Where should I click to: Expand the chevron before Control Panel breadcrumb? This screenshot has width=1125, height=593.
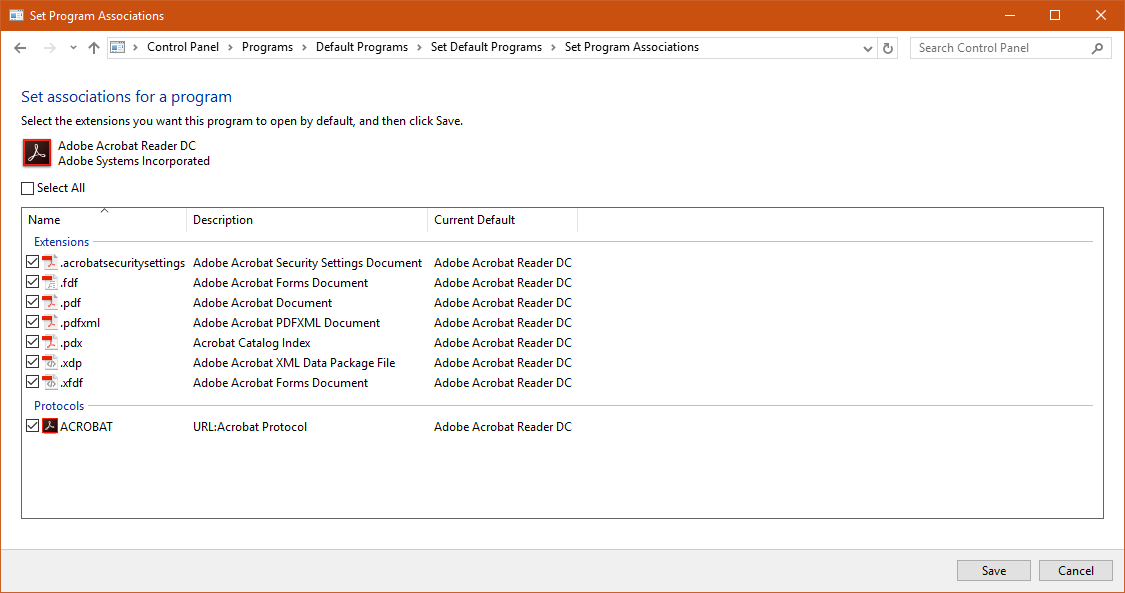click(136, 47)
